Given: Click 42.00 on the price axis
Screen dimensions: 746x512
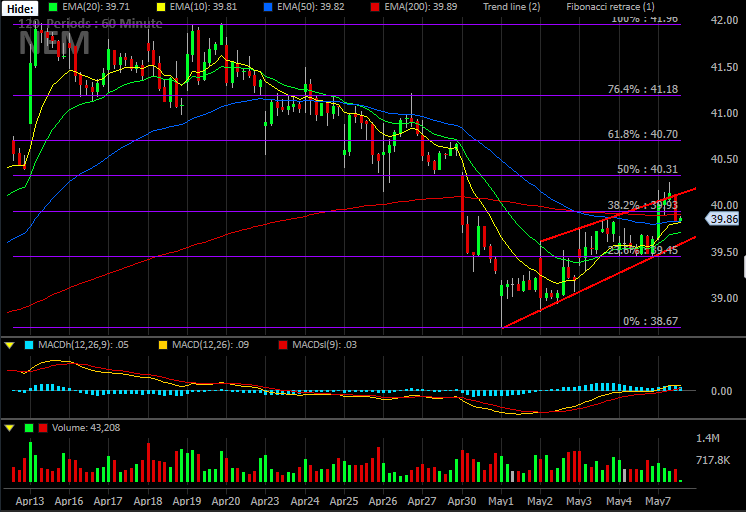Looking at the screenshot, I should click(x=724, y=20).
